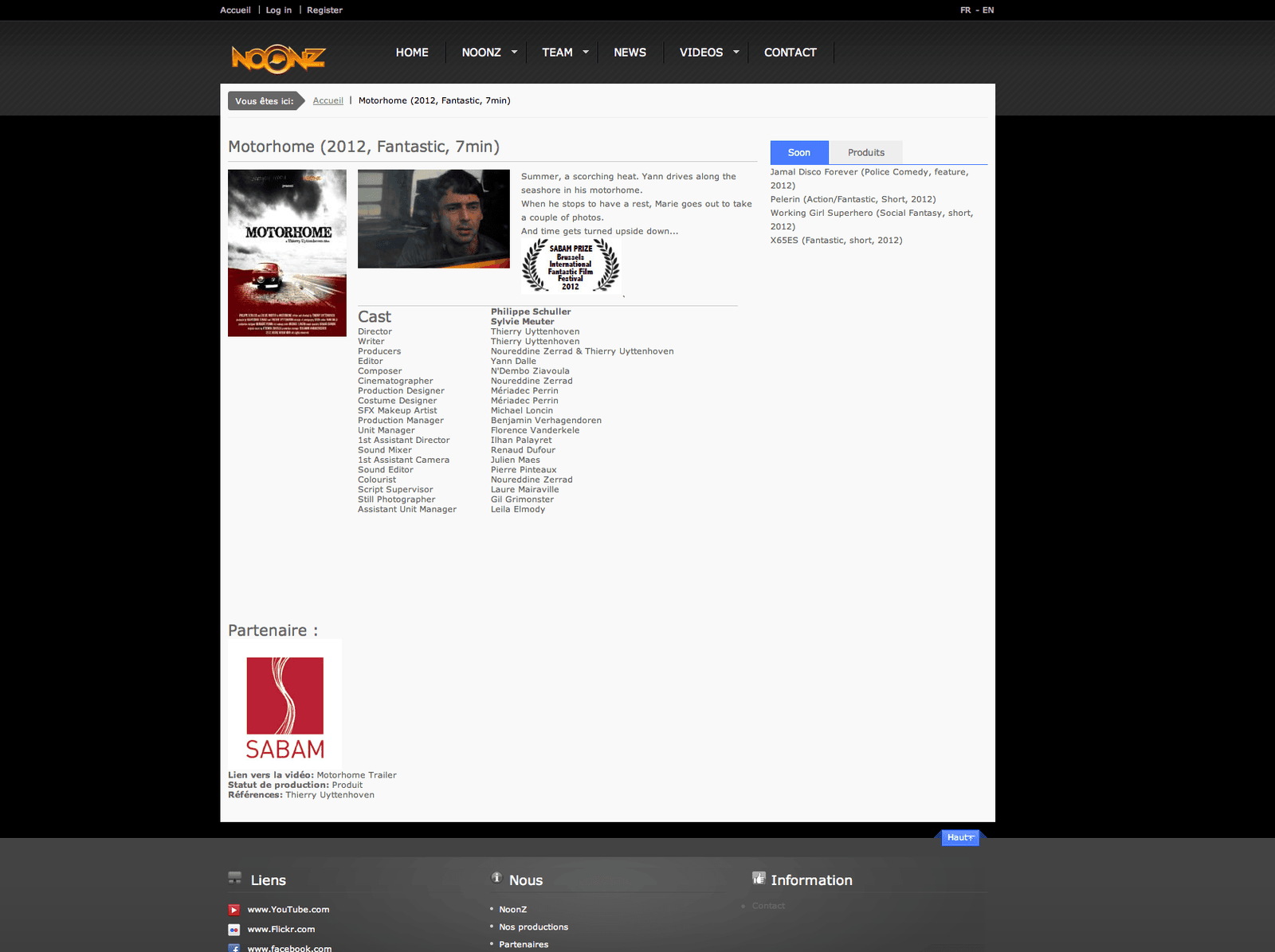Expand the NOONZ menu dropdown arrow
The image size is (1275, 952).
click(x=514, y=53)
